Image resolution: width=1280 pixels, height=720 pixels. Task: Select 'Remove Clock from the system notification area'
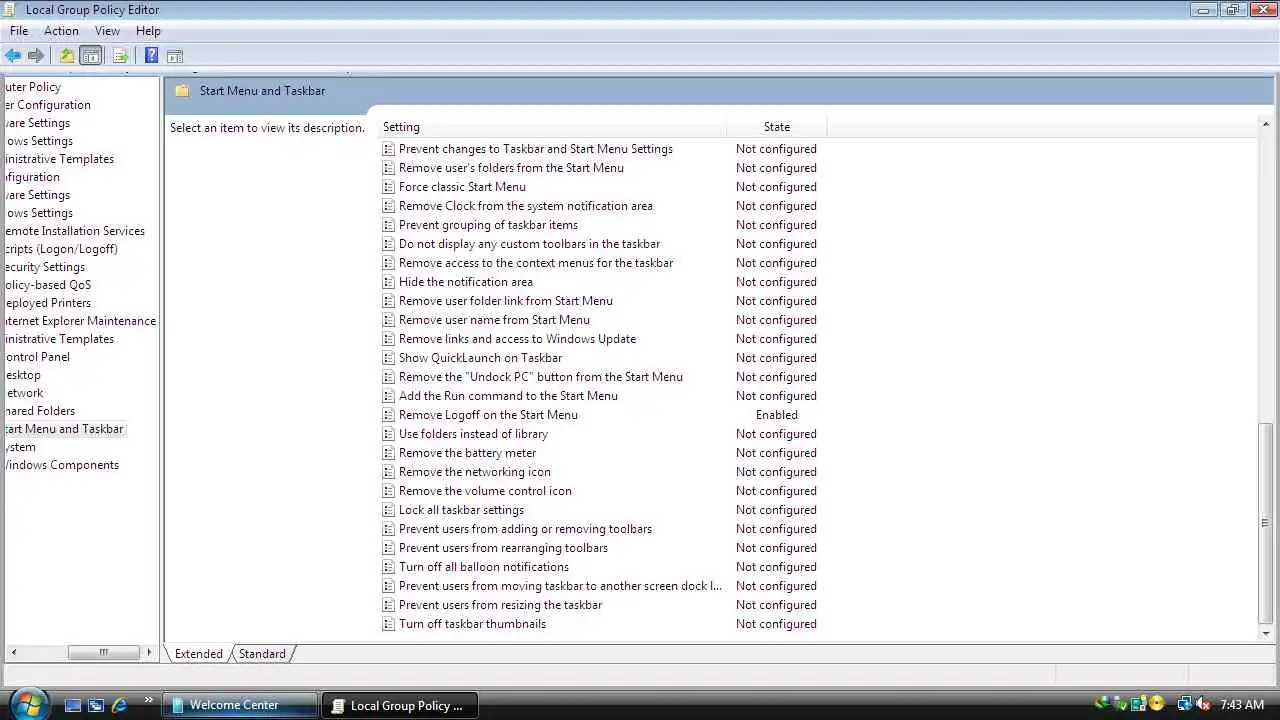(x=526, y=206)
